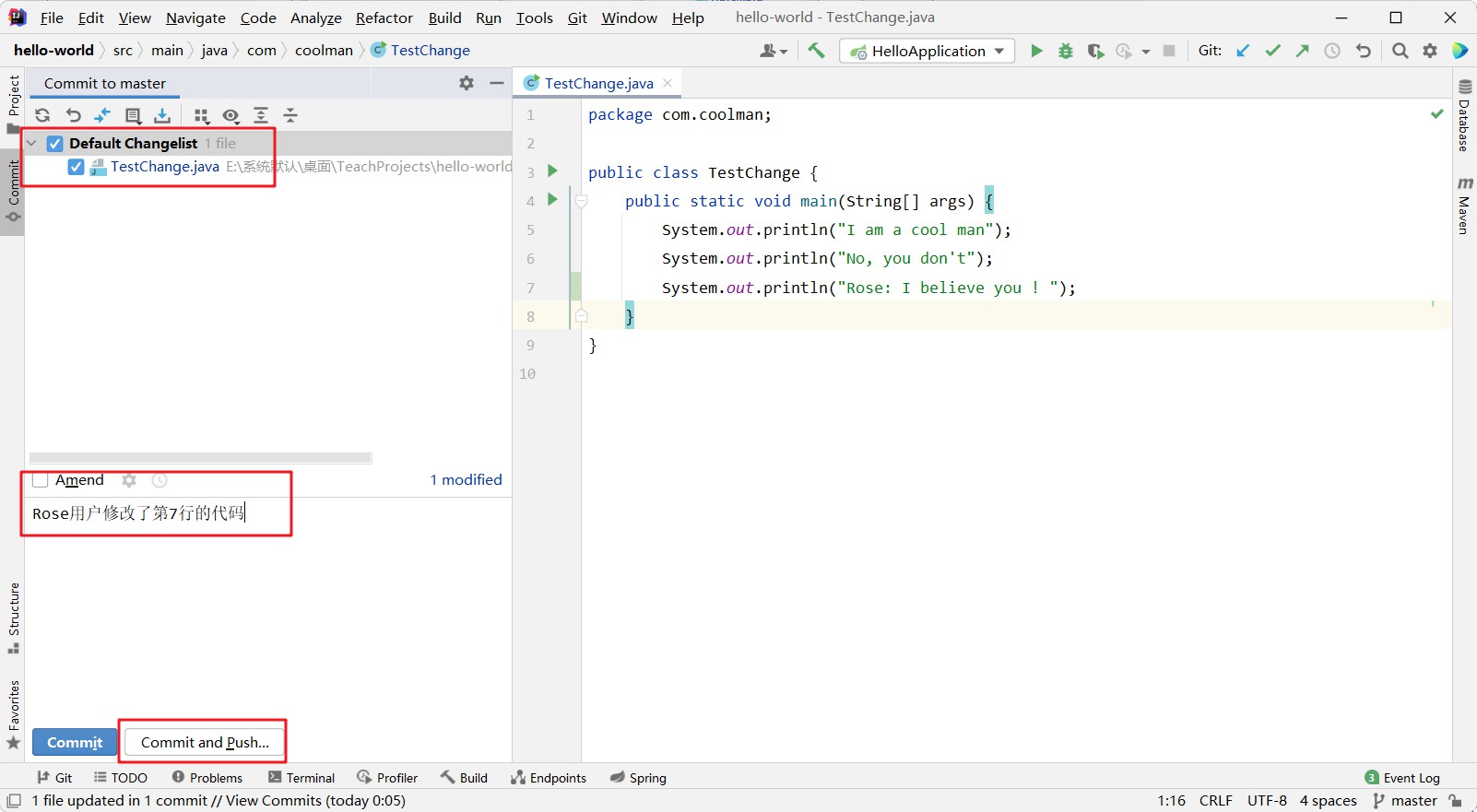Click the horizontal scrollbar in changes list
Image resolution: width=1477 pixels, height=812 pixels.
click(x=200, y=458)
